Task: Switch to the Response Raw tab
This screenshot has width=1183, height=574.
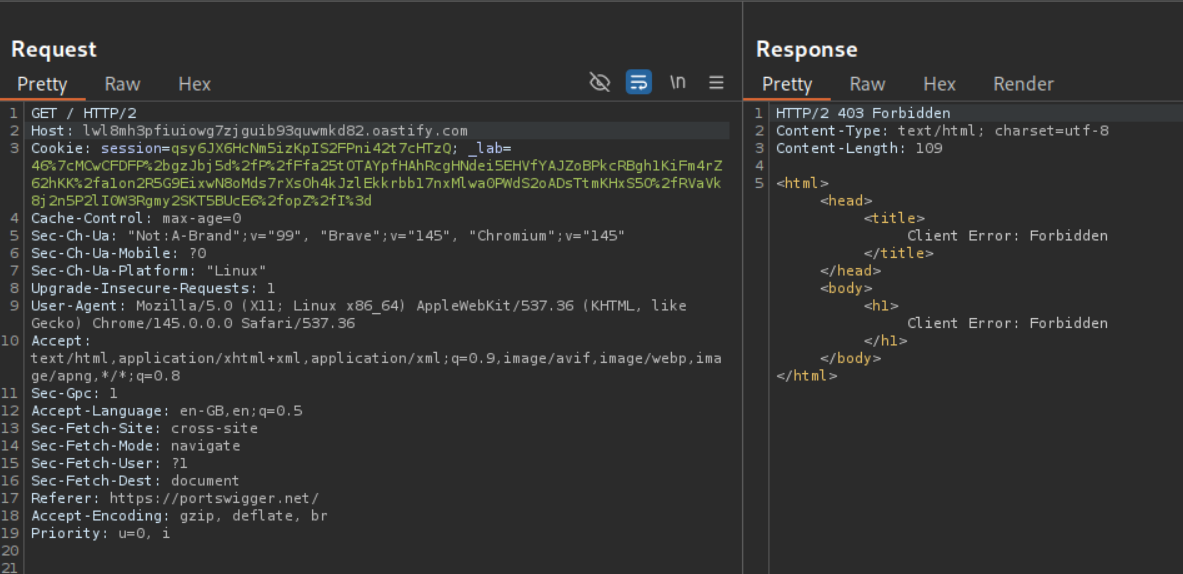Action: [x=867, y=84]
